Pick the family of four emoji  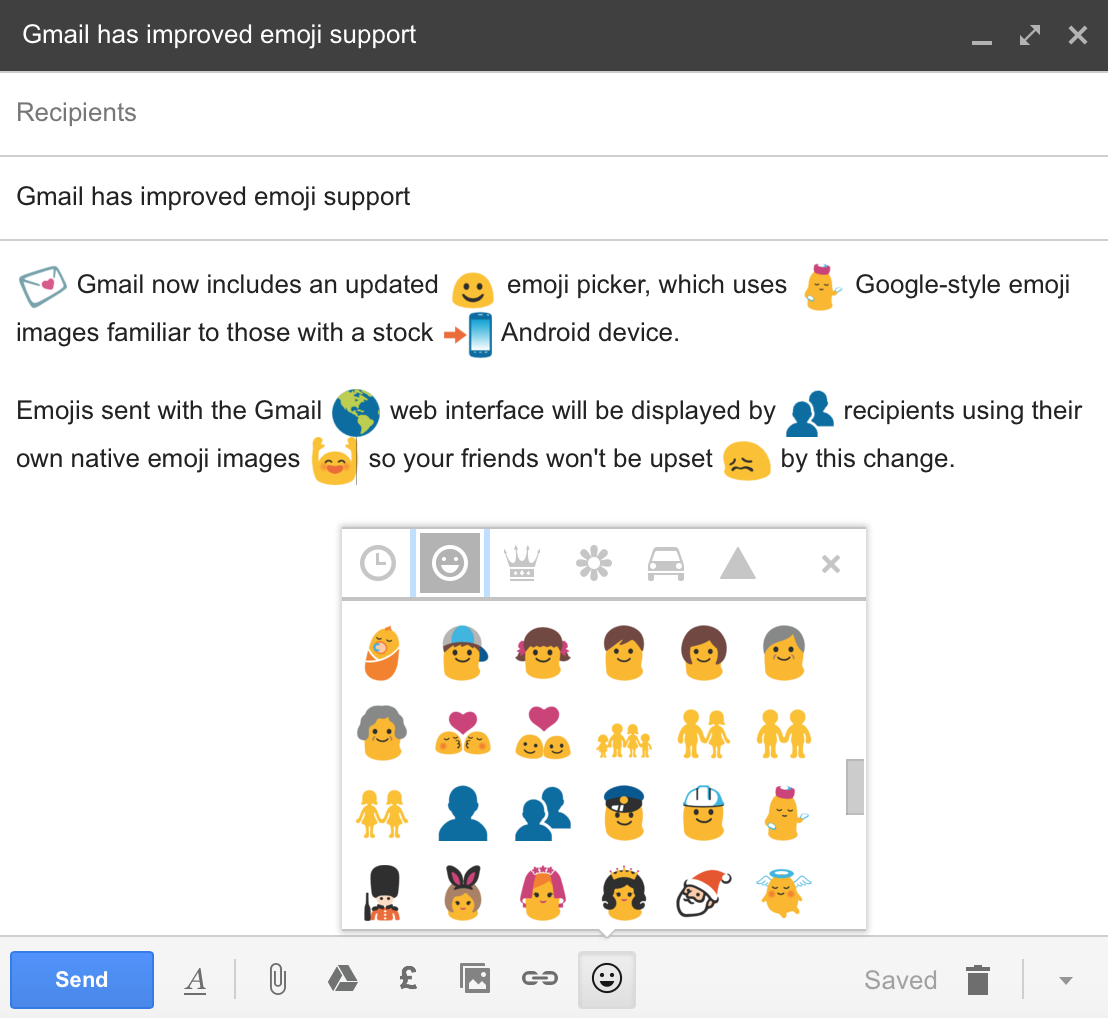(624, 740)
